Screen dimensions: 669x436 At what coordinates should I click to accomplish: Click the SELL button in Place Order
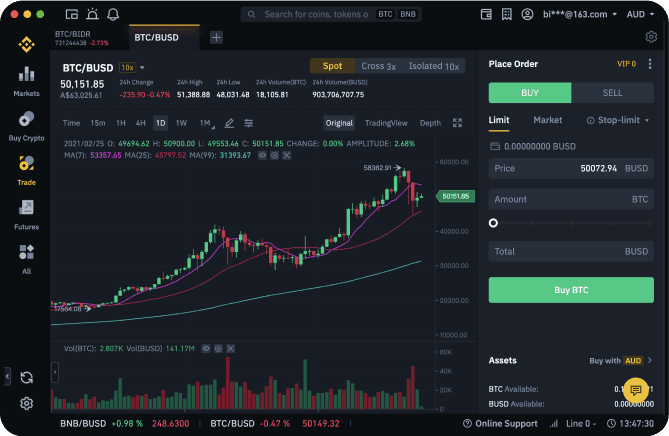(x=612, y=92)
